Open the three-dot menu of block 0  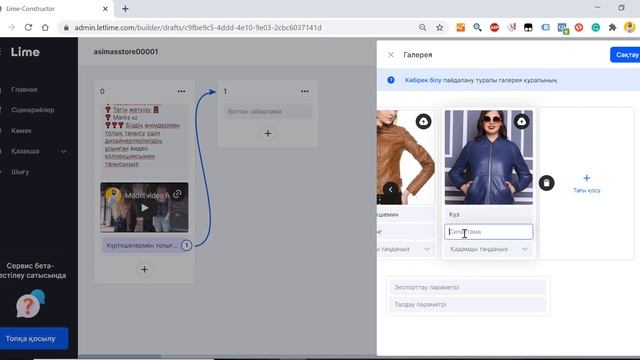tap(181, 91)
